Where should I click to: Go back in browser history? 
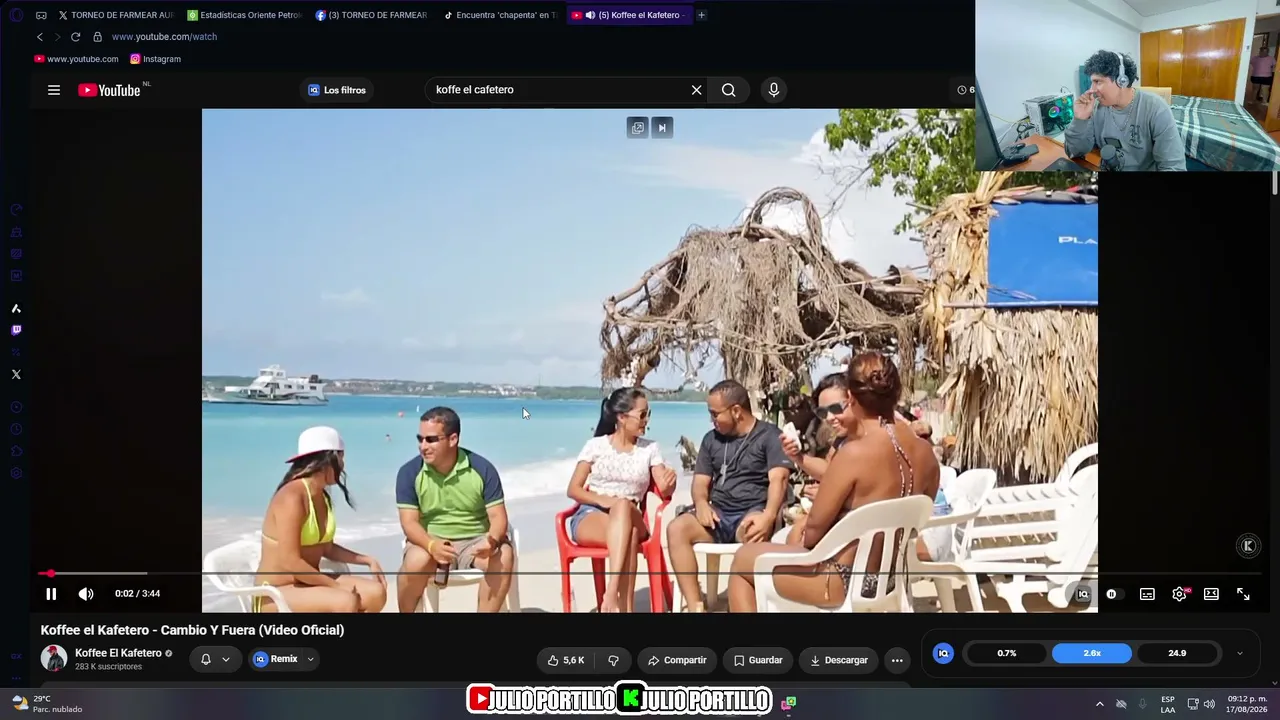[40, 37]
